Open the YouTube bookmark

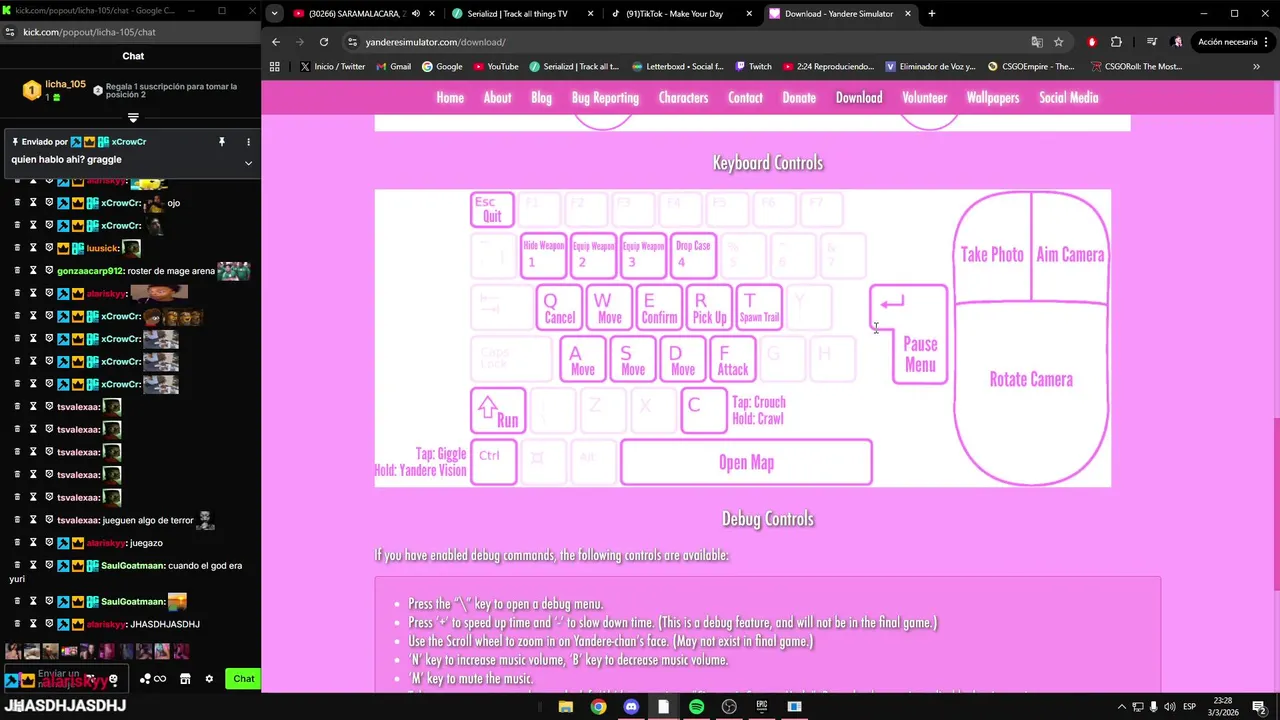point(495,67)
